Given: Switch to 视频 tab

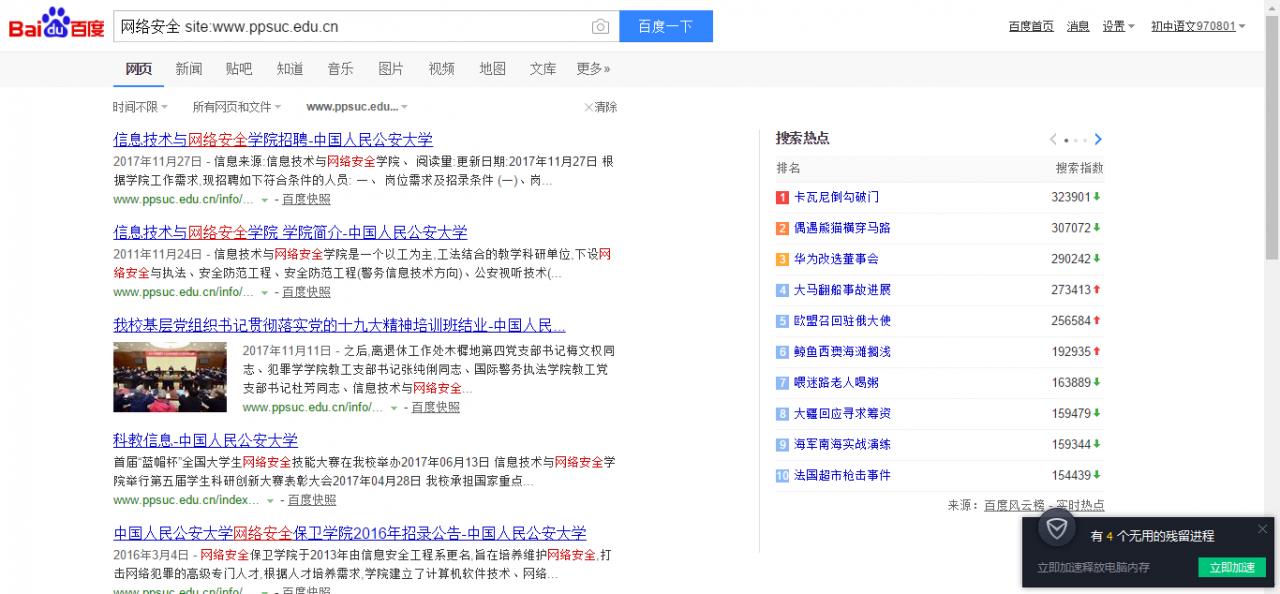Looking at the screenshot, I should (442, 69).
